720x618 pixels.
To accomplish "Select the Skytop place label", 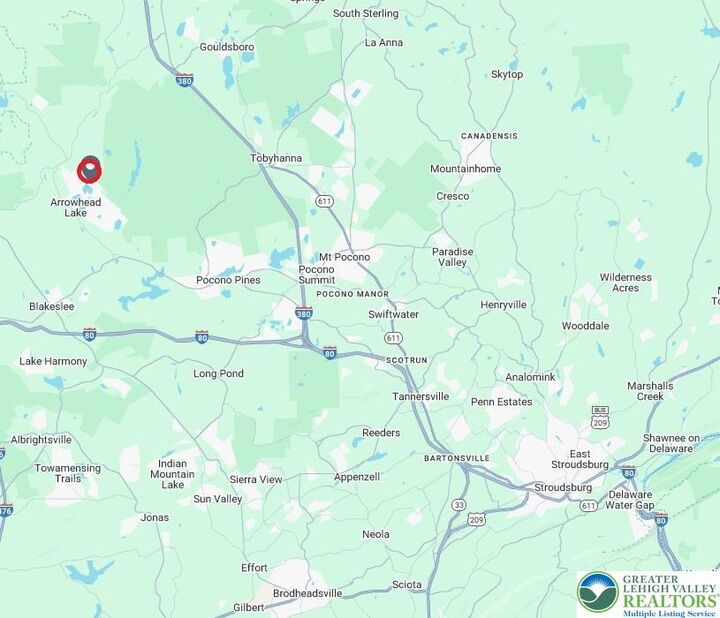I will click(x=507, y=74).
